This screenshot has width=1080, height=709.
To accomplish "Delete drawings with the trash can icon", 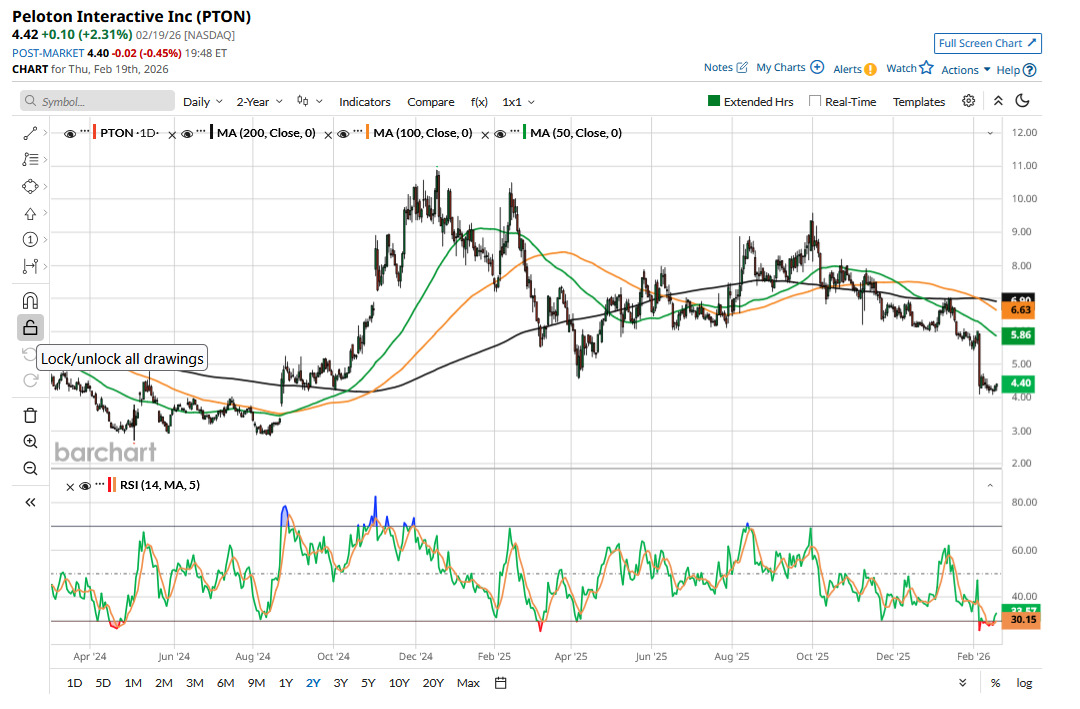I will coord(30,415).
